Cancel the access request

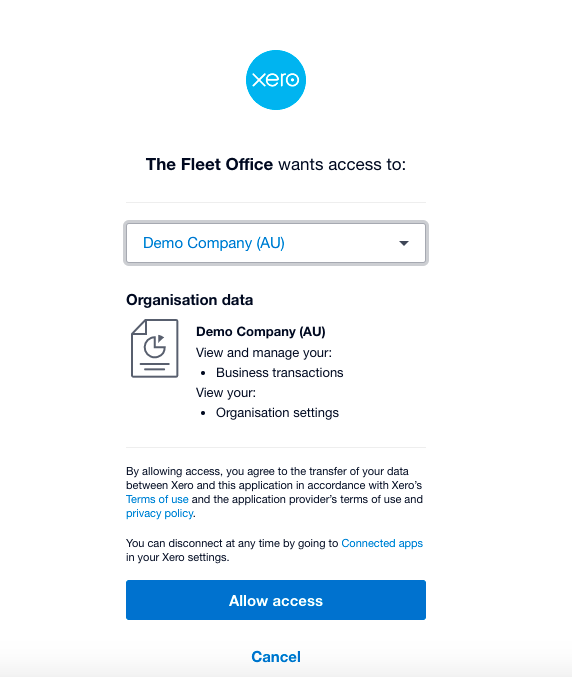[276, 657]
